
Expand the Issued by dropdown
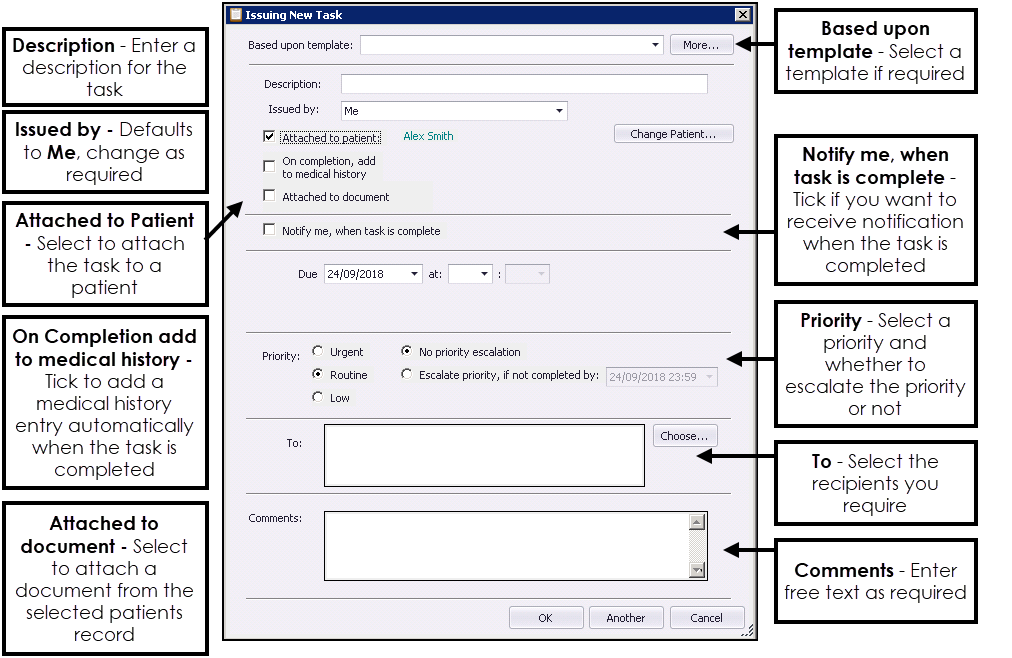click(559, 111)
